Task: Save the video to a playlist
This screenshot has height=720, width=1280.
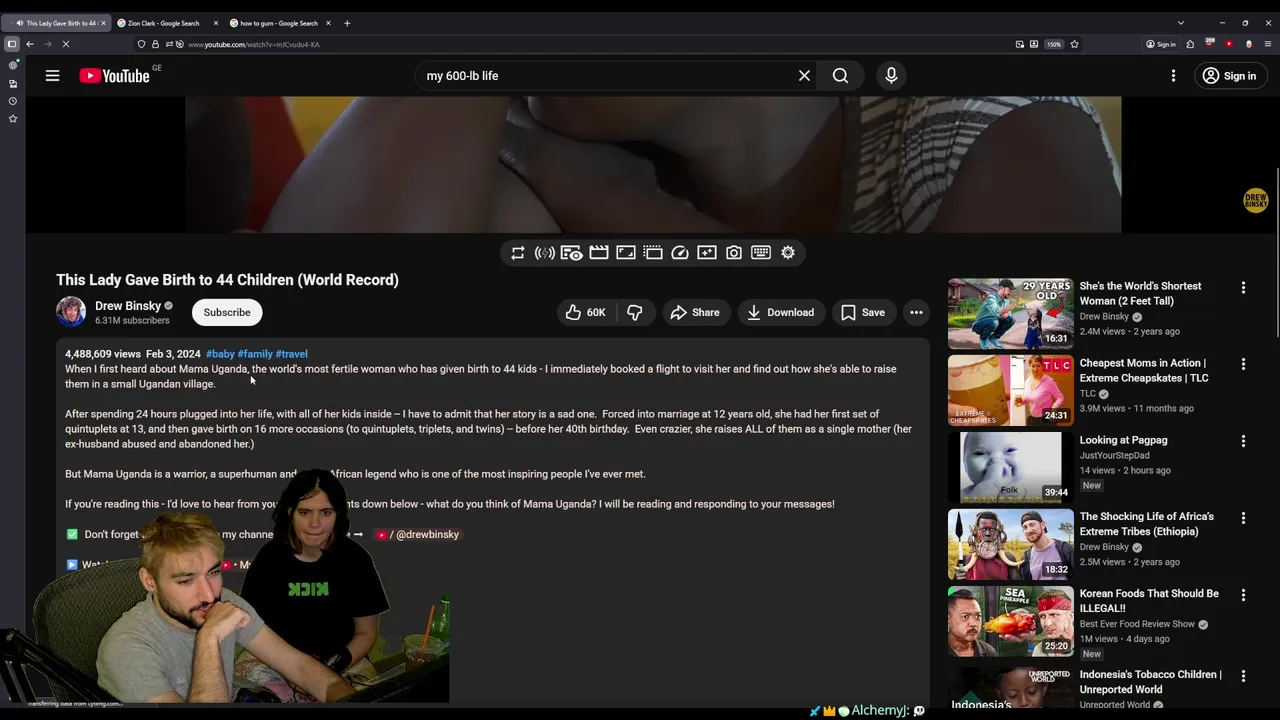Action: pos(863,312)
